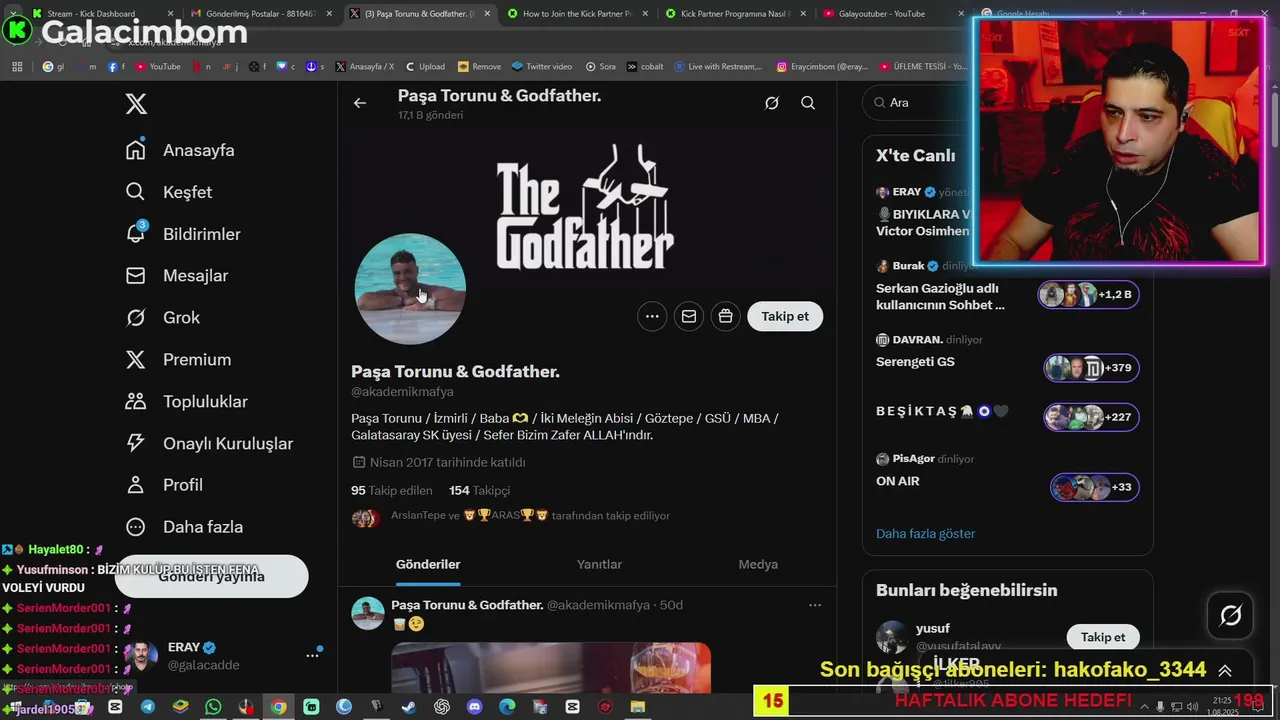Open Mesajlar envelope icon
This screenshot has width=1280, height=720.
click(136, 275)
